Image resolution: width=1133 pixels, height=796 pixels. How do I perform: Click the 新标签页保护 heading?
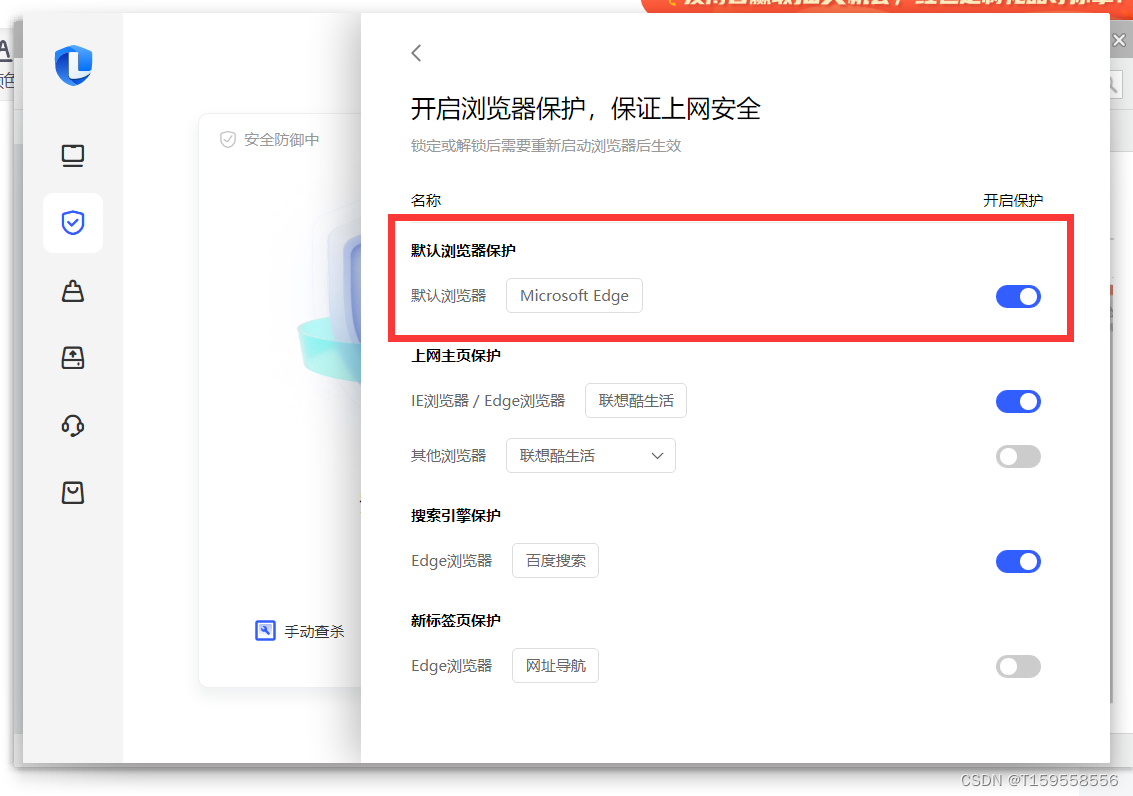[456, 620]
